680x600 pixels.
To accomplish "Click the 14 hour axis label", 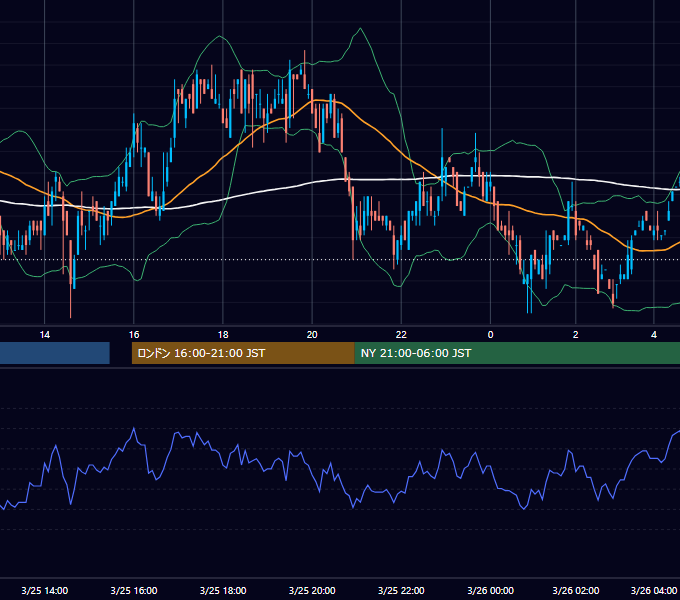I will tap(45, 335).
